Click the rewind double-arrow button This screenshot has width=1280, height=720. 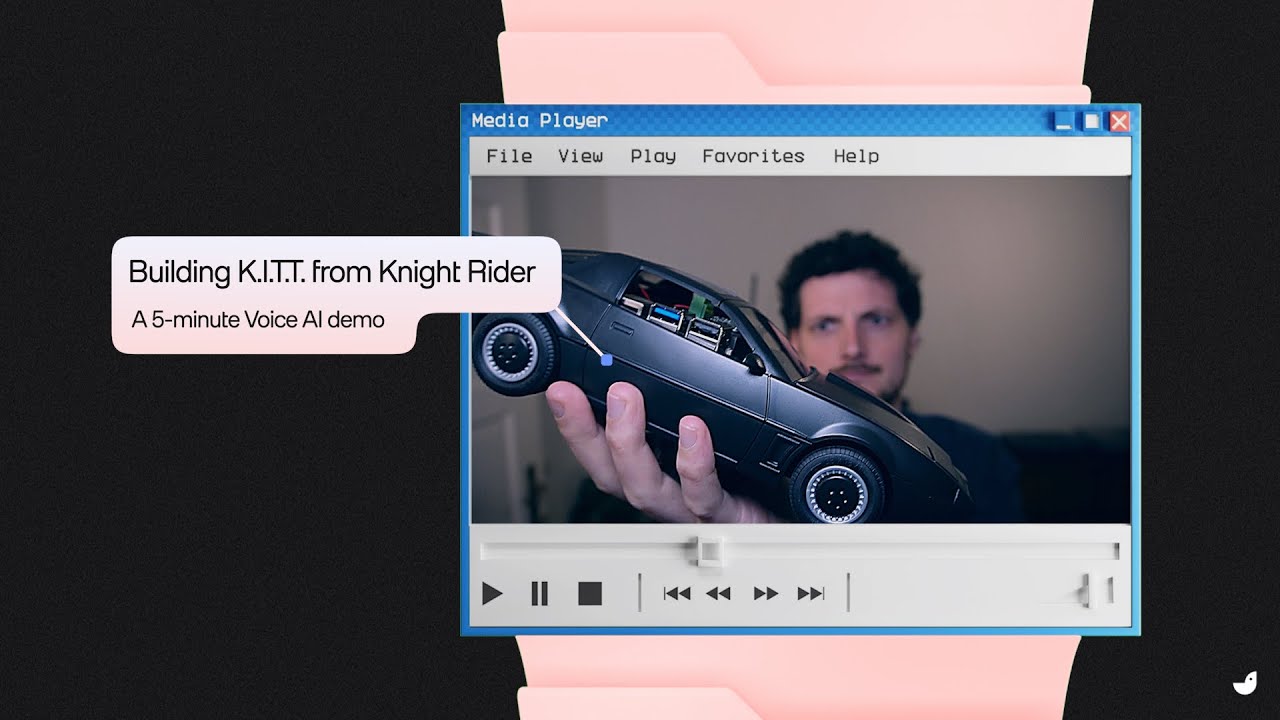click(718, 594)
